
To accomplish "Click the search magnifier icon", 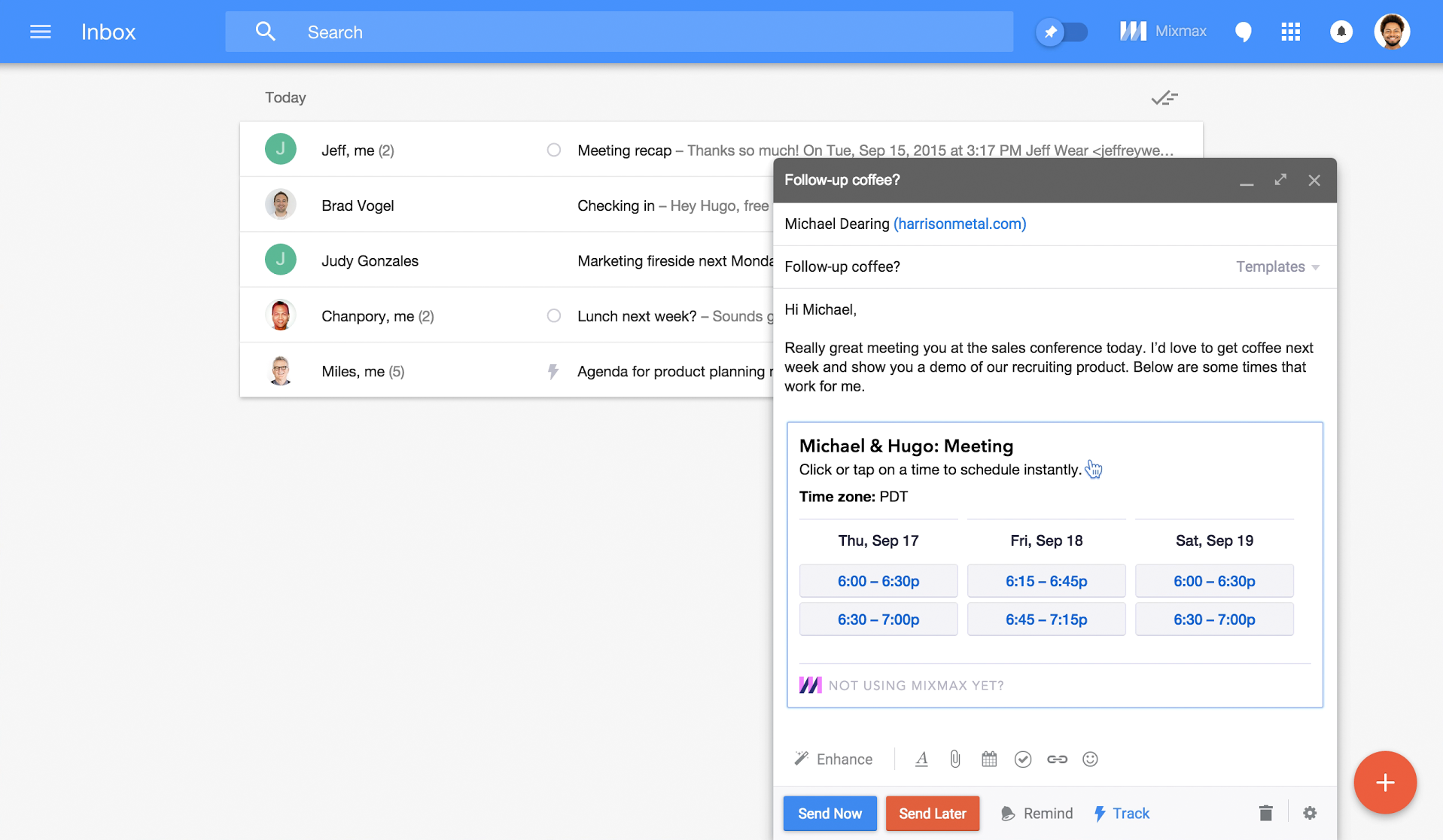I will pyautogui.click(x=265, y=32).
